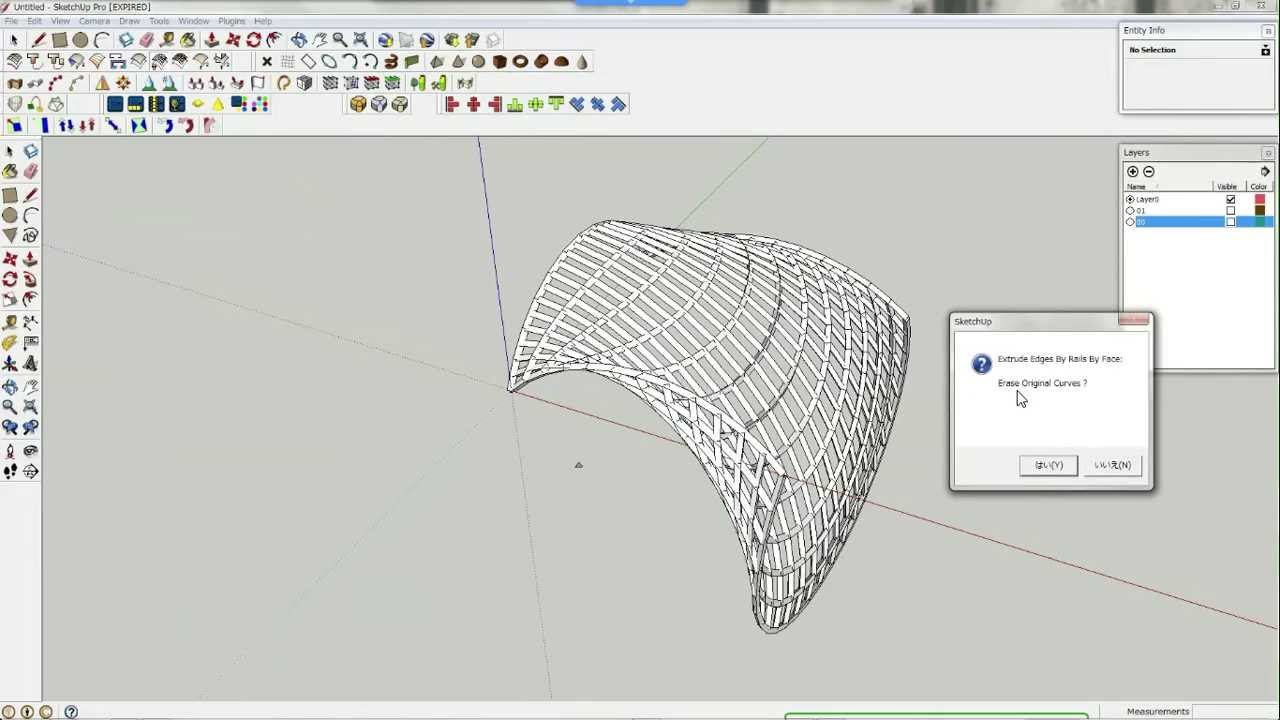
Task: Click the Add Layer plus icon
Action: tap(1132, 171)
